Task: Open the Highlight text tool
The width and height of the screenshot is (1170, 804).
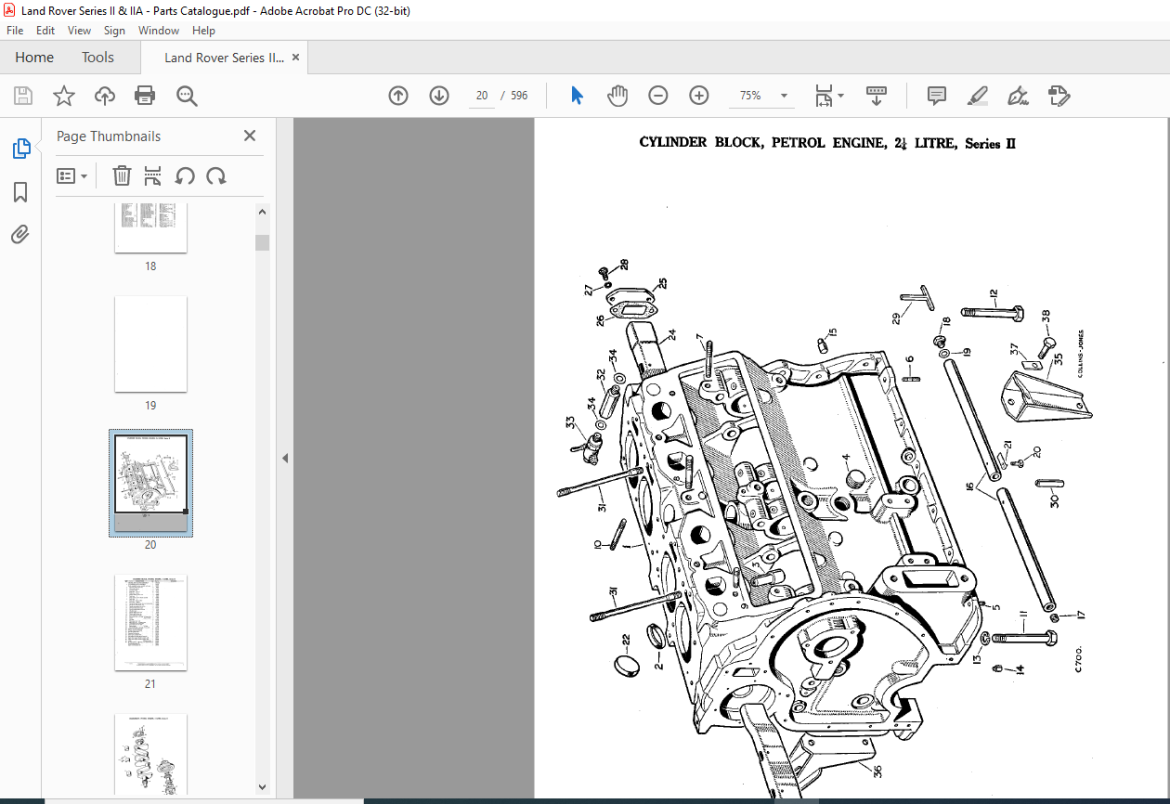Action: point(977,95)
